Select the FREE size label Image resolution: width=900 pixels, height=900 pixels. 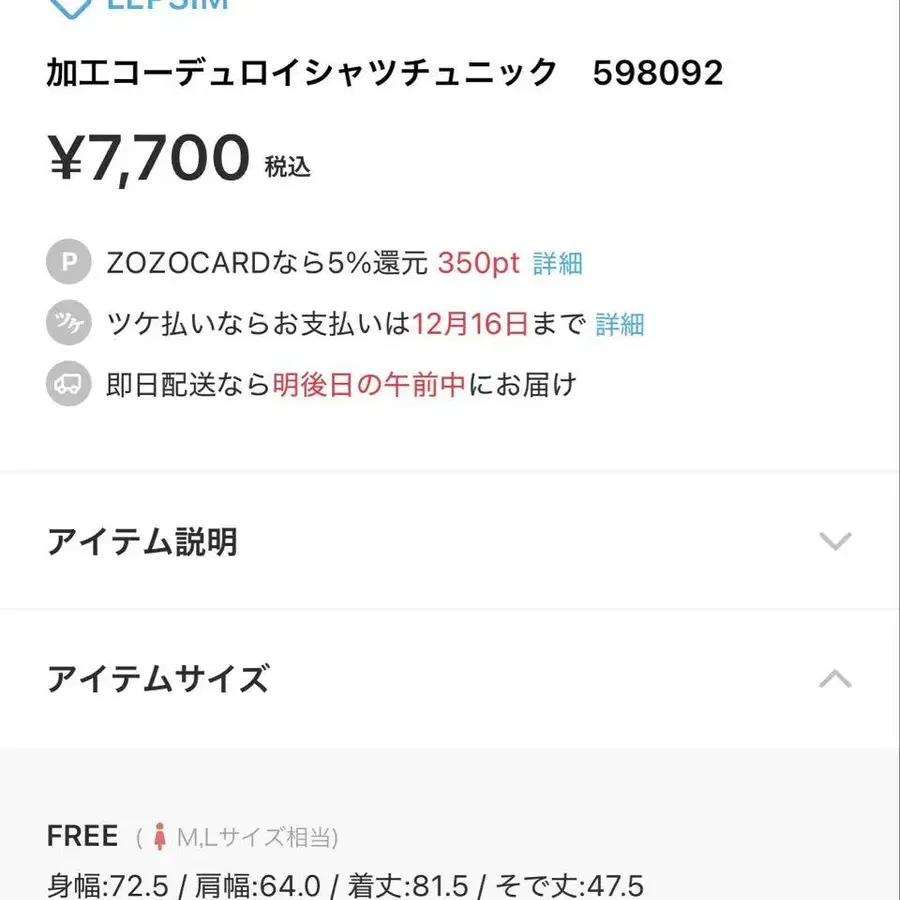point(83,837)
